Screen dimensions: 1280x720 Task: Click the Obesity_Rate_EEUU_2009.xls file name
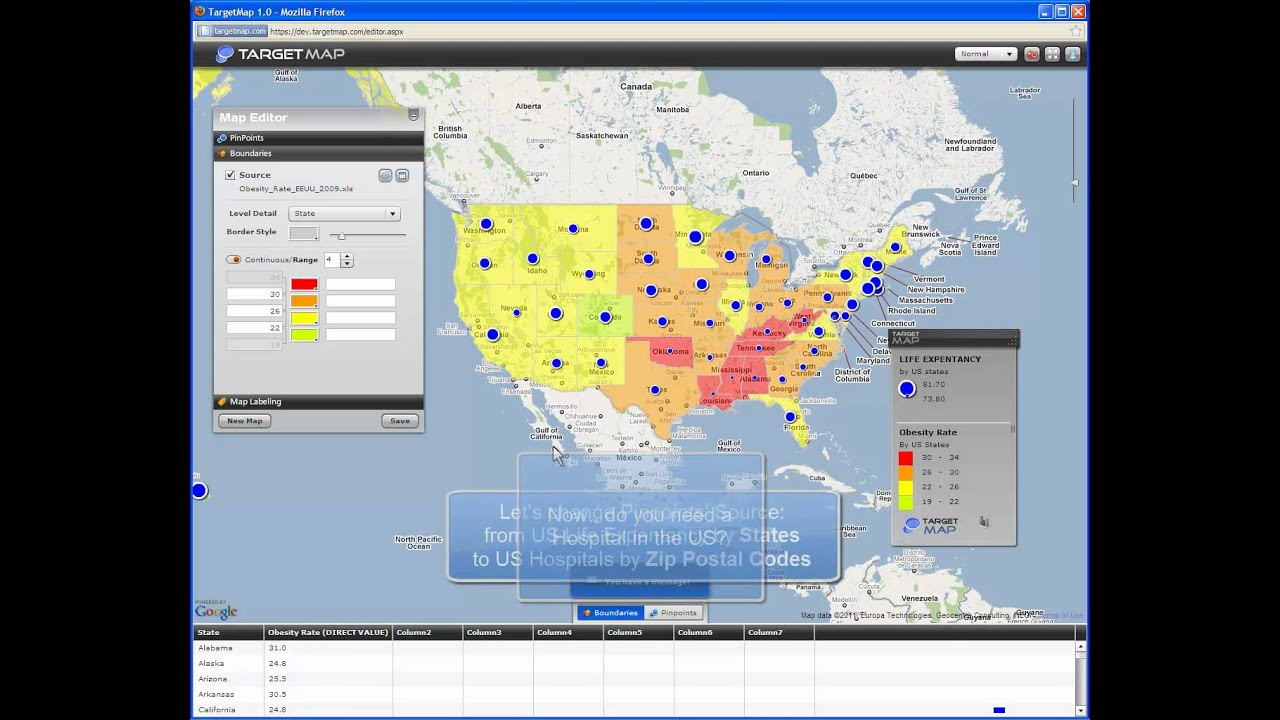point(296,189)
